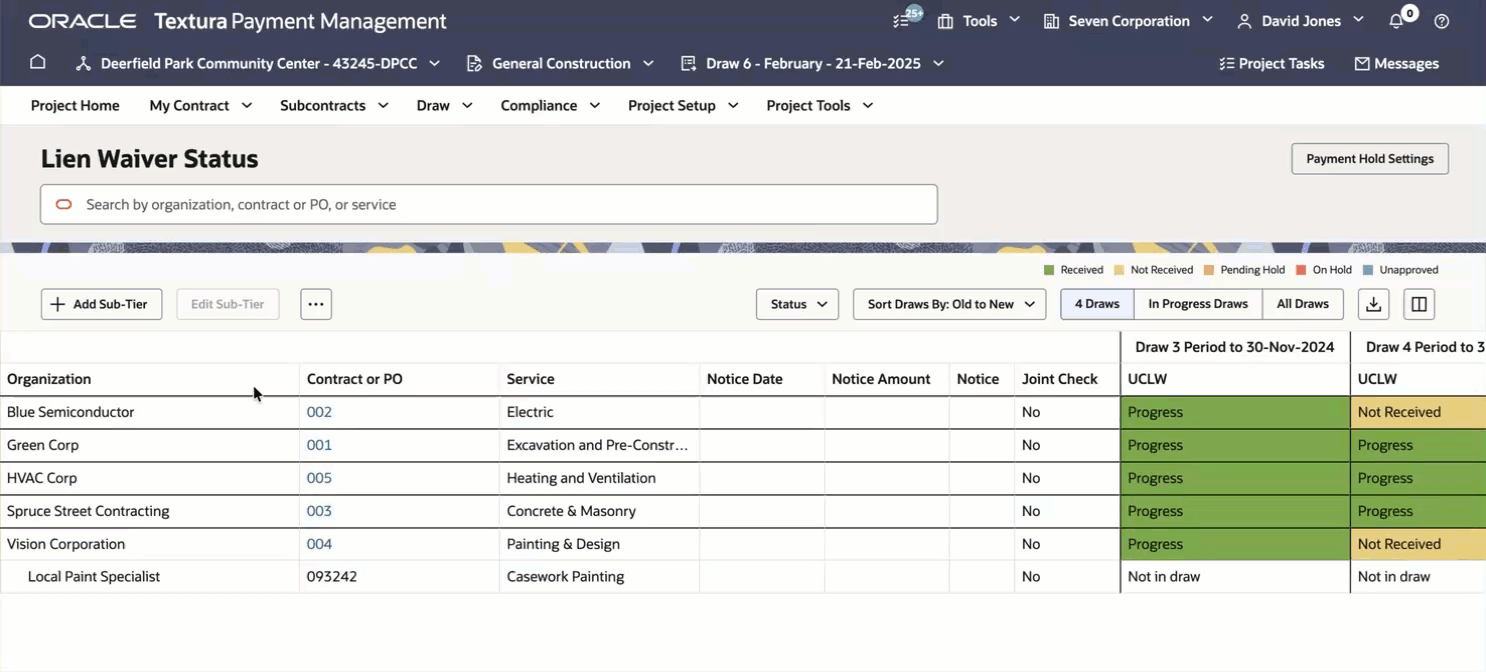Download the lien waiver table
The height and width of the screenshot is (672, 1486).
tap(1374, 304)
